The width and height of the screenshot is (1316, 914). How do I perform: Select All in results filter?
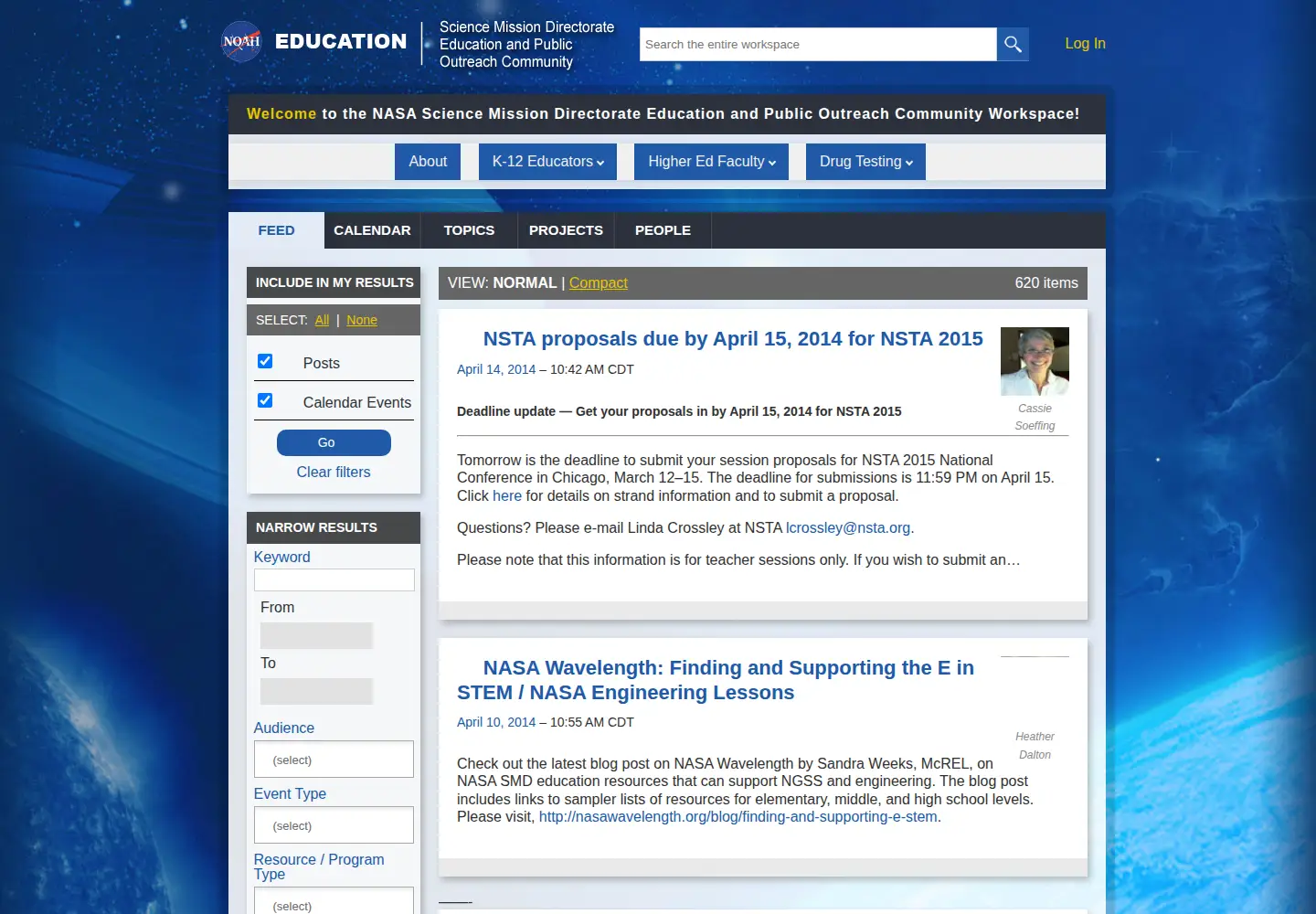point(322,320)
